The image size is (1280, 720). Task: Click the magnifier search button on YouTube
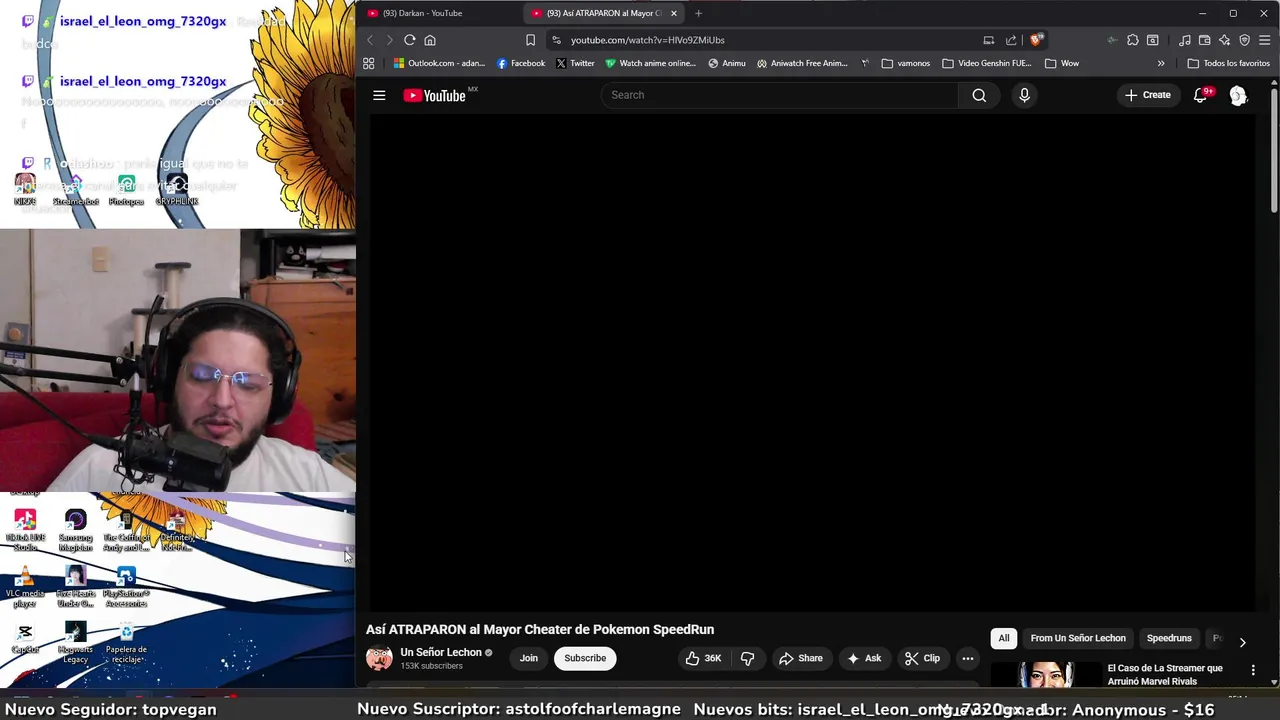[979, 95]
